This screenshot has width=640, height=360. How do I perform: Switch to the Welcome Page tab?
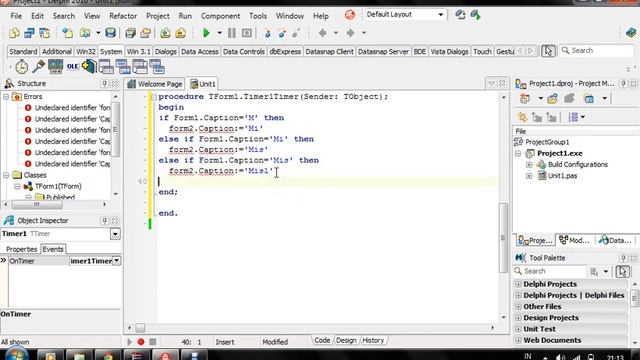155,84
